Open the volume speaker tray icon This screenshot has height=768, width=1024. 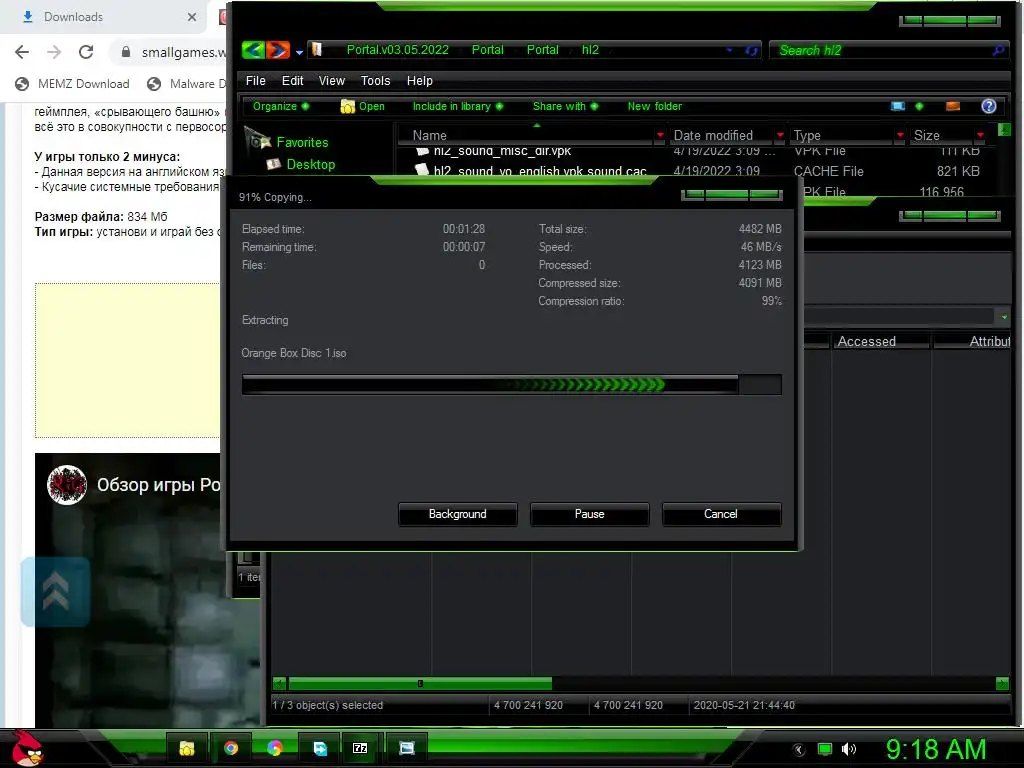[849, 749]
